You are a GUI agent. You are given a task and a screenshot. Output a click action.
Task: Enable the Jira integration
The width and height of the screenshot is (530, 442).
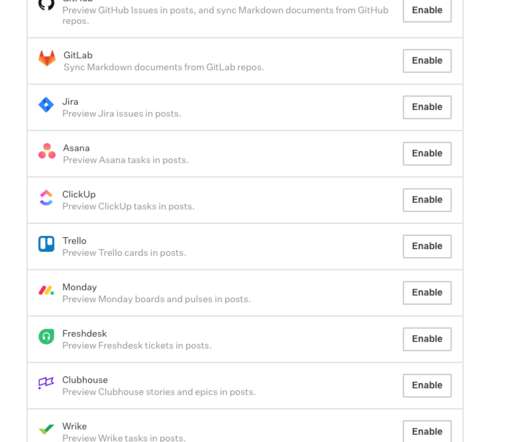coord(427,107)
